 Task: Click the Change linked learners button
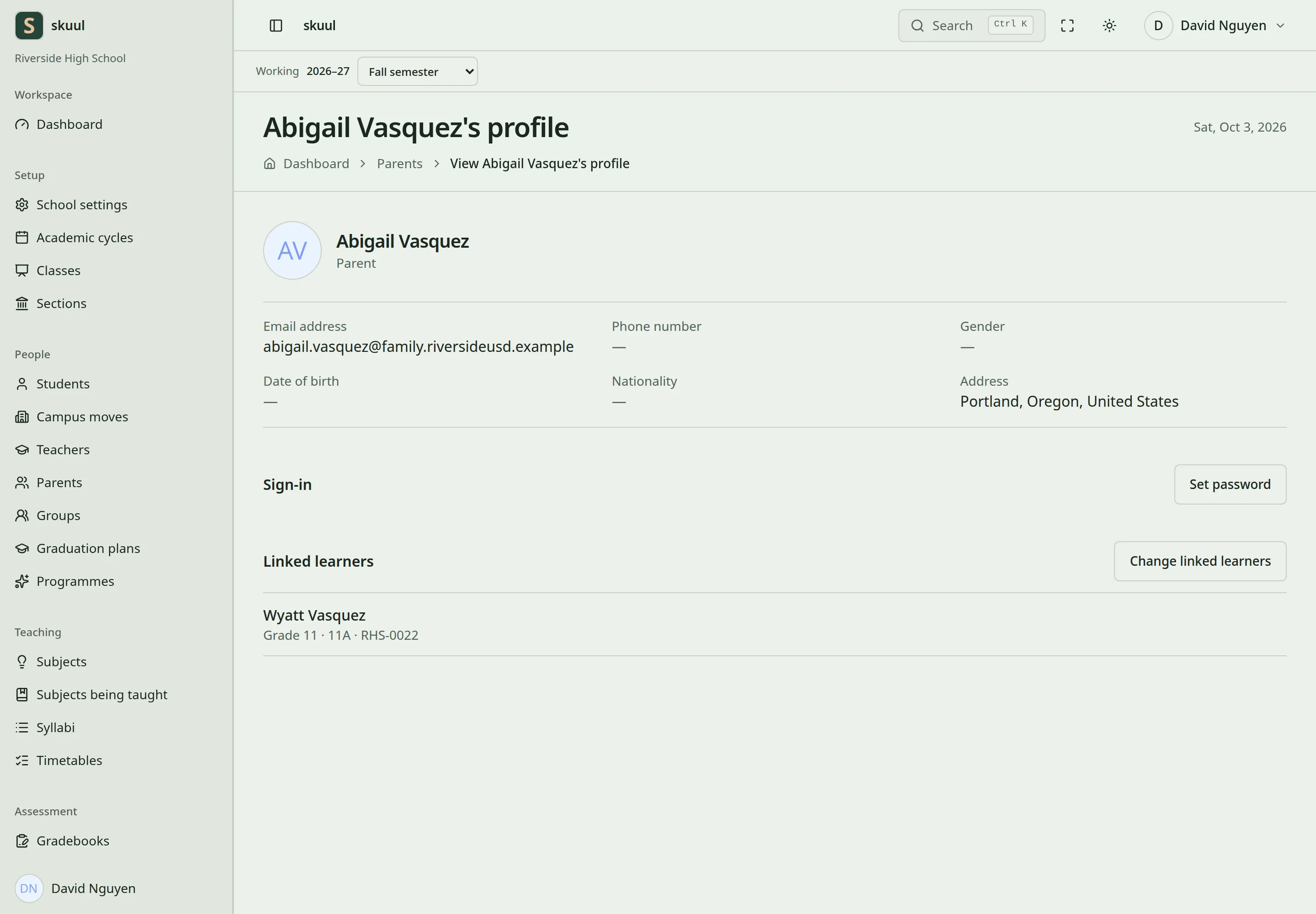(x=1200, y=561)
